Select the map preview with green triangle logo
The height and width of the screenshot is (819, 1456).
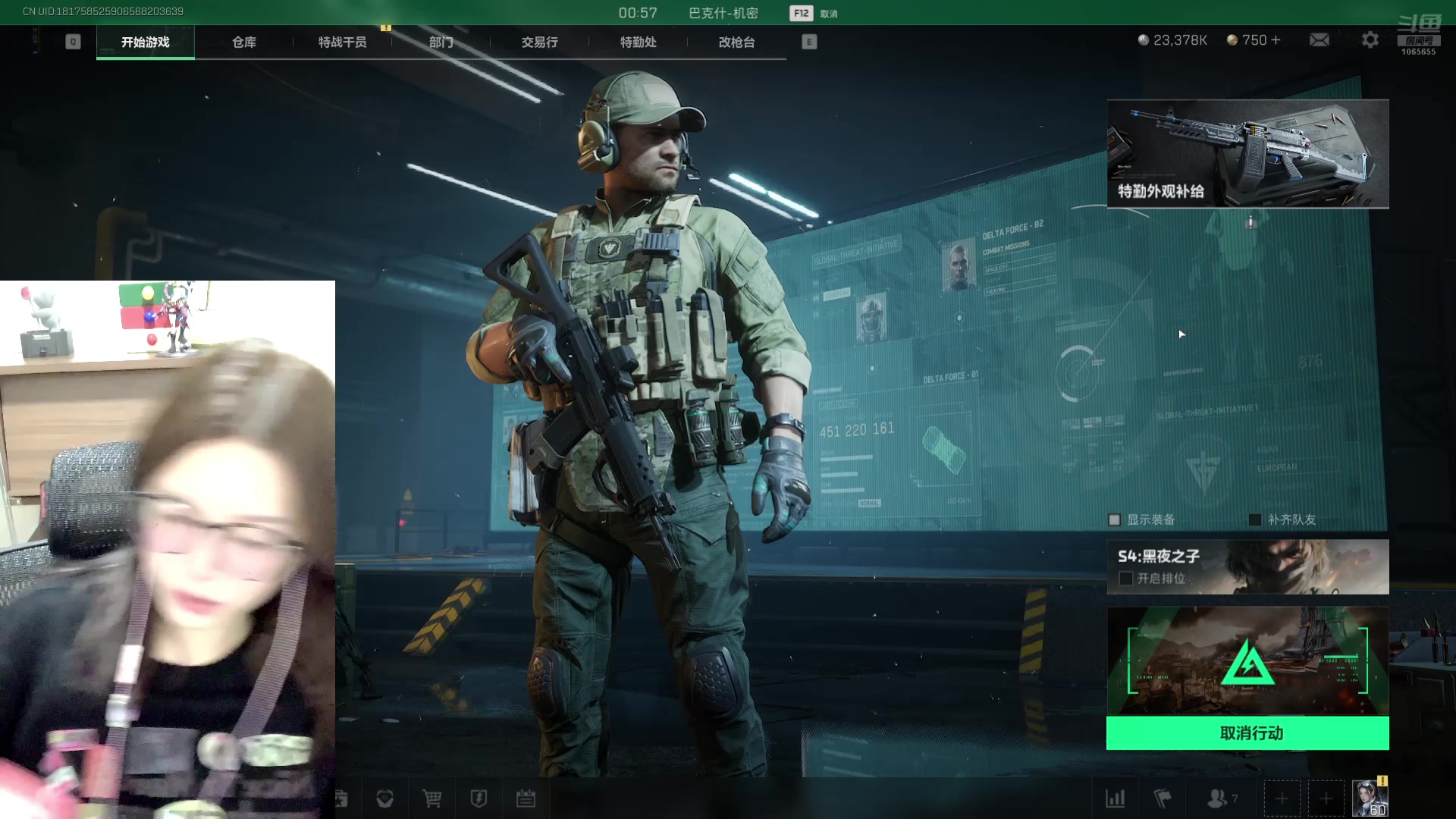[1247, 661]
